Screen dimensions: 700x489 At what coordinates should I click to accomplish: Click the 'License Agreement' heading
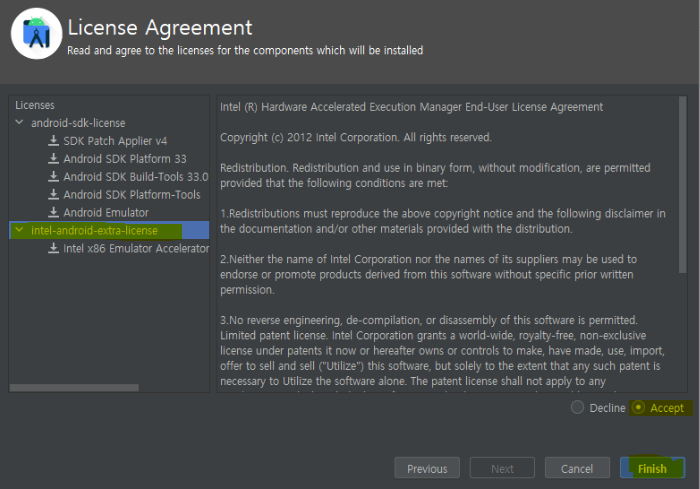click(160, 27)
